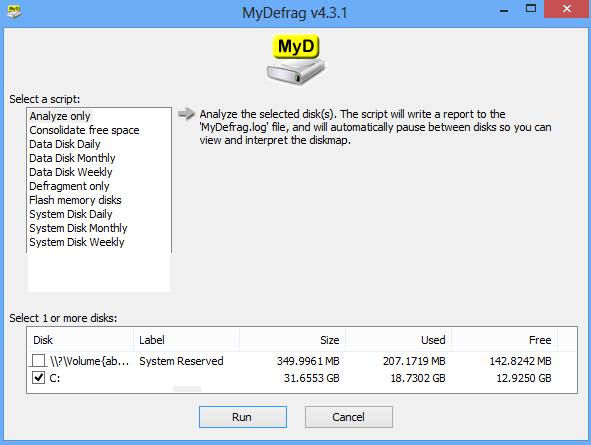Click the 18.7302 GB used value
Viewport: 591px width, 445px height.
click(x=418, y=378)
